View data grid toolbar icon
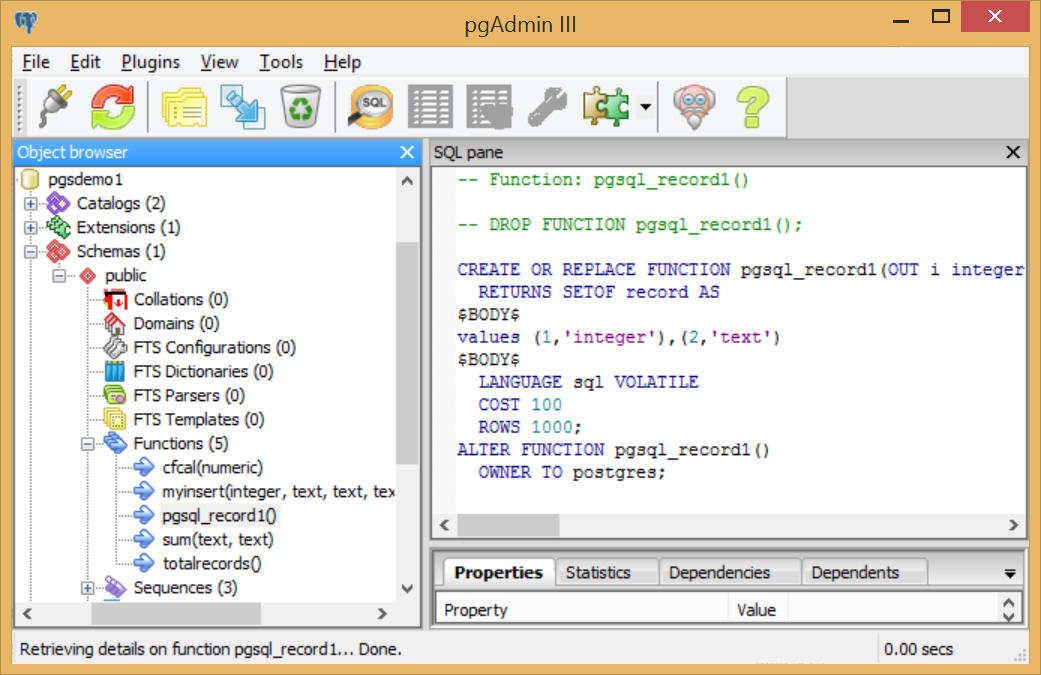The width and height of the screenshot is (1041, 675). [x=430, y=106]
